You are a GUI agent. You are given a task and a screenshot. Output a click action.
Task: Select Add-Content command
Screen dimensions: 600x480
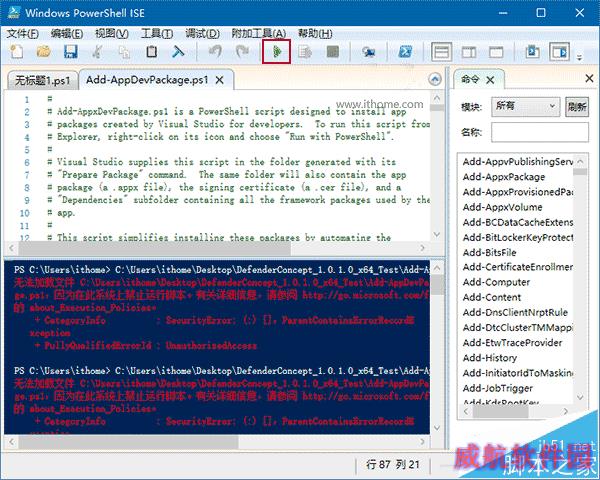coord(492,297)
